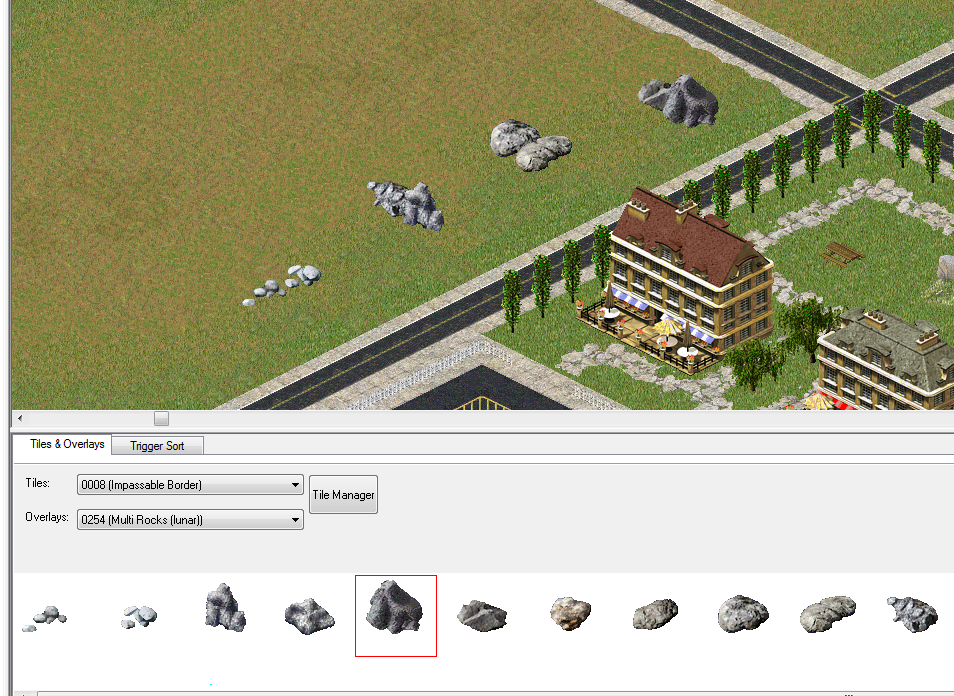The image size is (954, 696).
Task: Select the round grey boulder thumbnail
Action: click(x=743, y=614)
